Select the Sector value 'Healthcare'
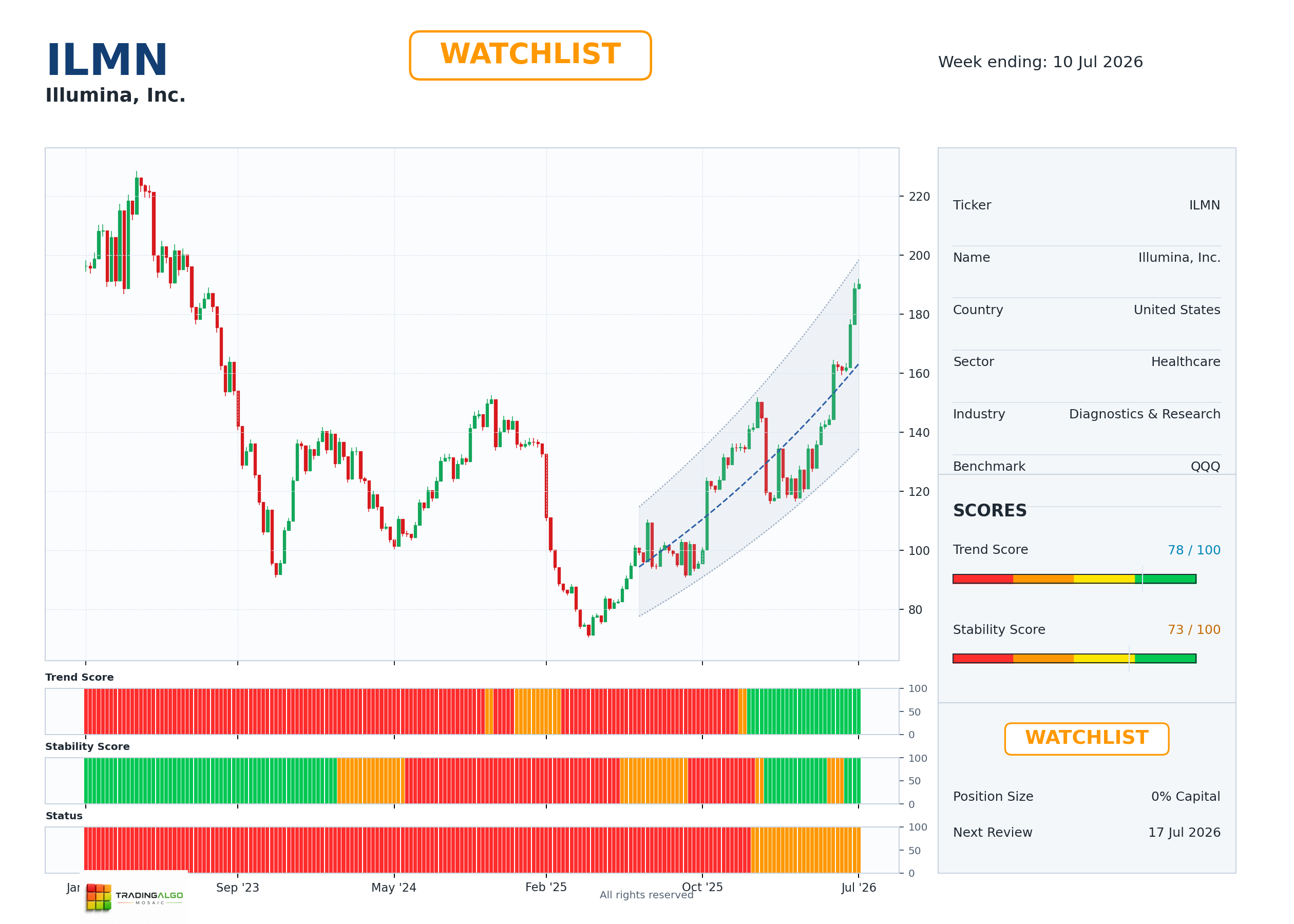Image resolution: width=1294 pixels, height=924 pixels. [1185, 362]
